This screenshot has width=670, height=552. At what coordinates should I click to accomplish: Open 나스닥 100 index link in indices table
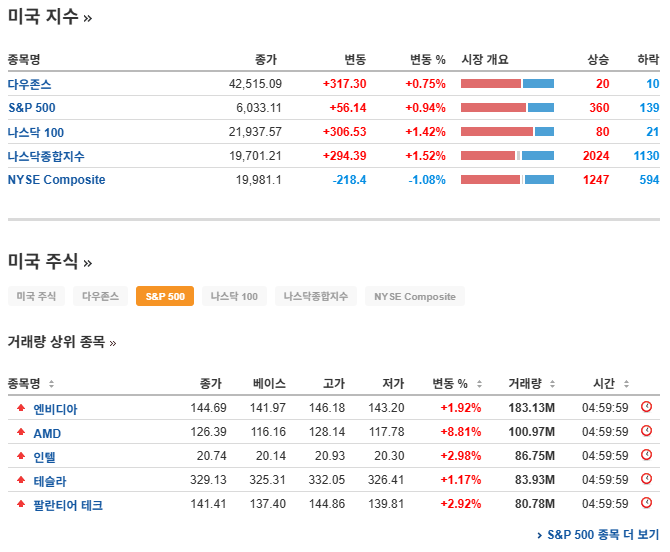pos(36,132)
